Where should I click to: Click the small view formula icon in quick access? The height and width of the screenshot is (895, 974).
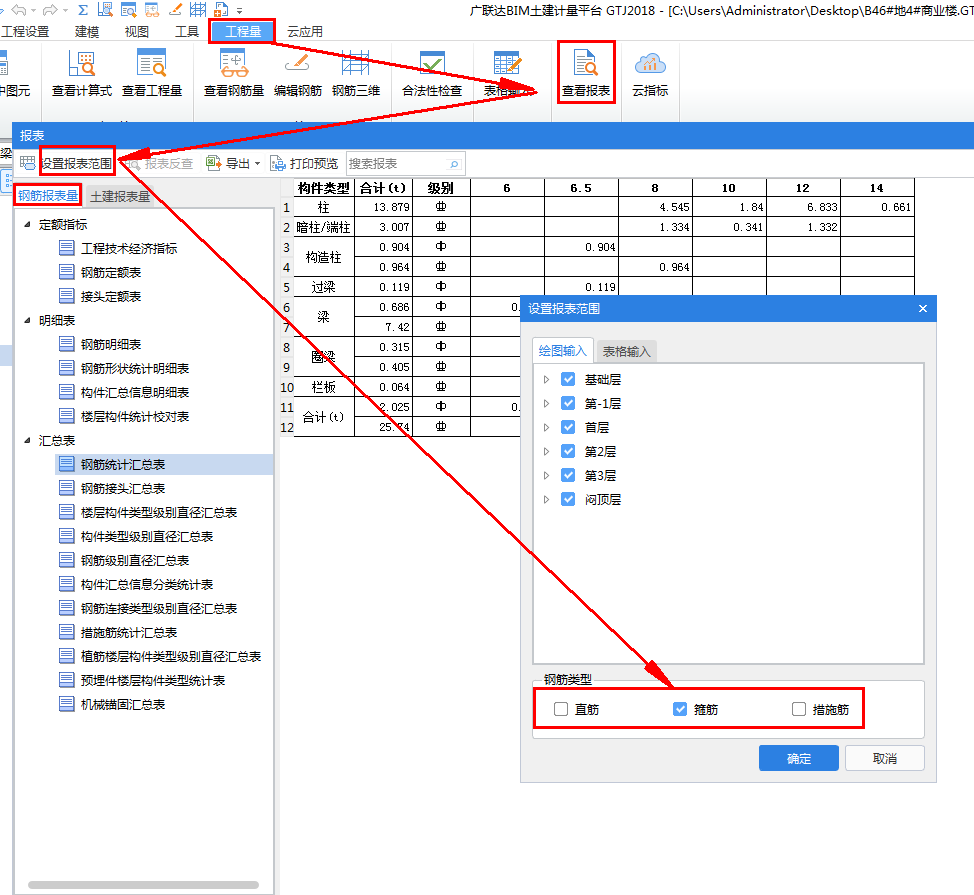105,9
